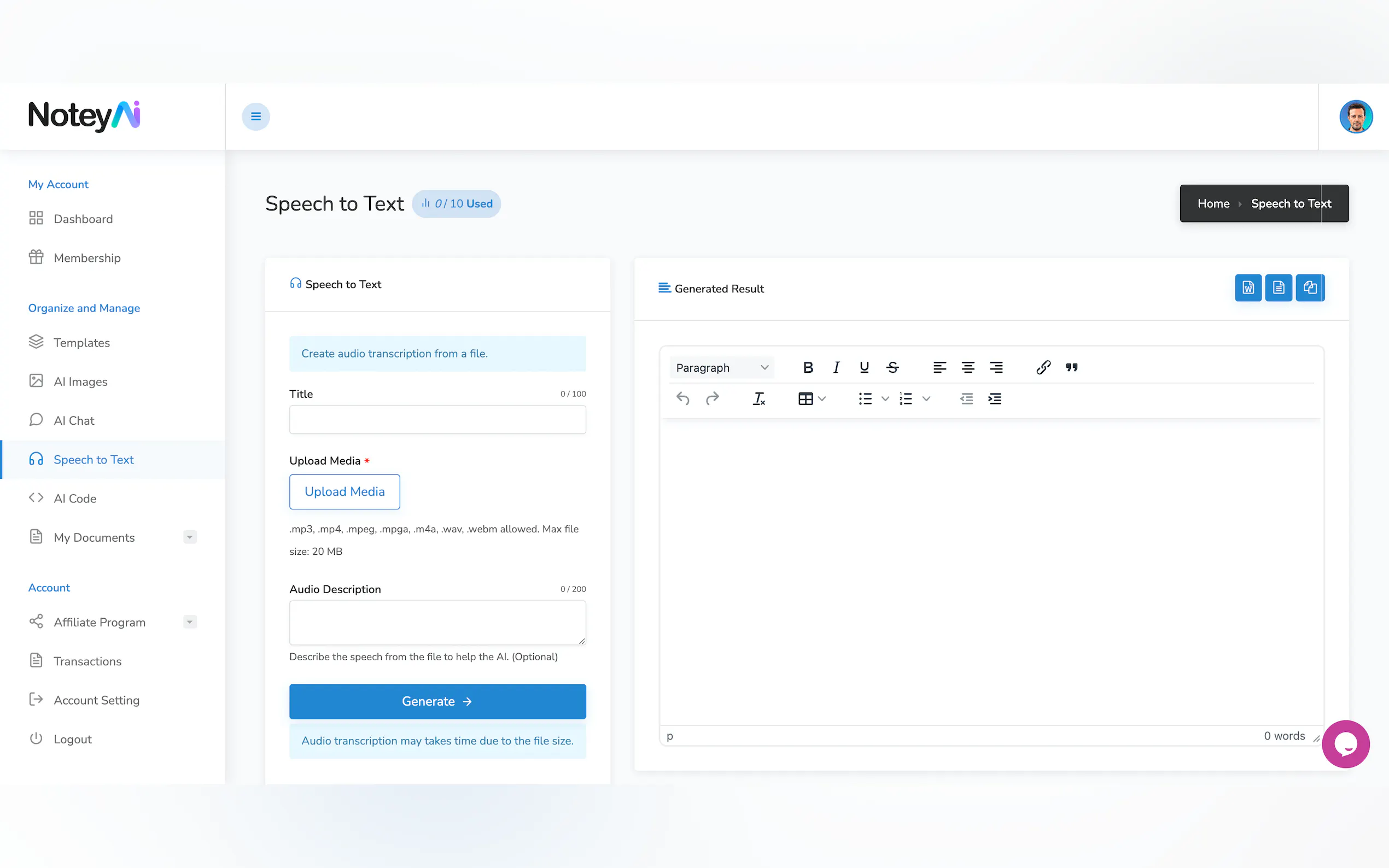Viewport: 1389px width, 868px height.
Task: Click the hamburger sidebar toggle button
Action: (255, 116)
